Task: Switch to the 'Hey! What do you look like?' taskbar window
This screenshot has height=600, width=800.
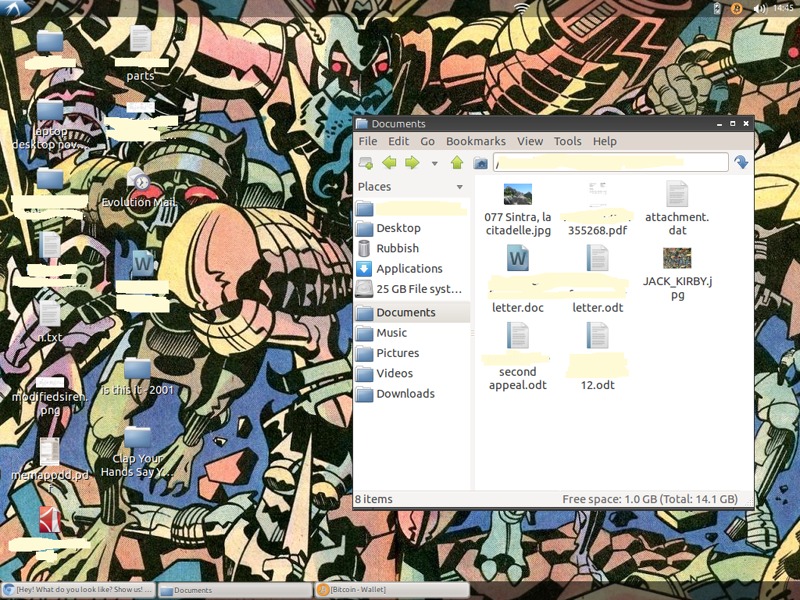Action: [79, 590]
